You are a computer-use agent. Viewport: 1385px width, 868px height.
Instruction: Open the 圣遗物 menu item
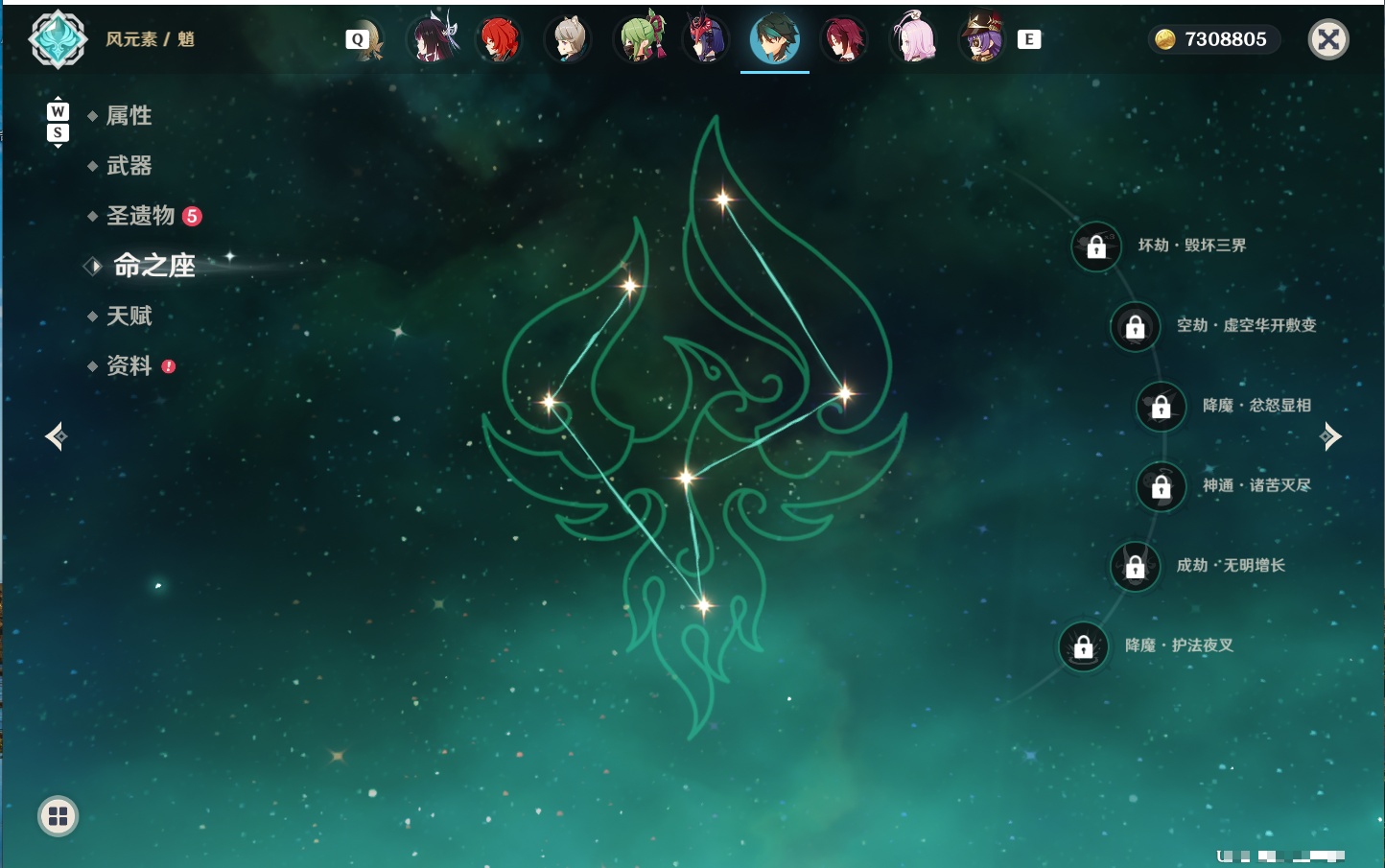coord(141,216)
